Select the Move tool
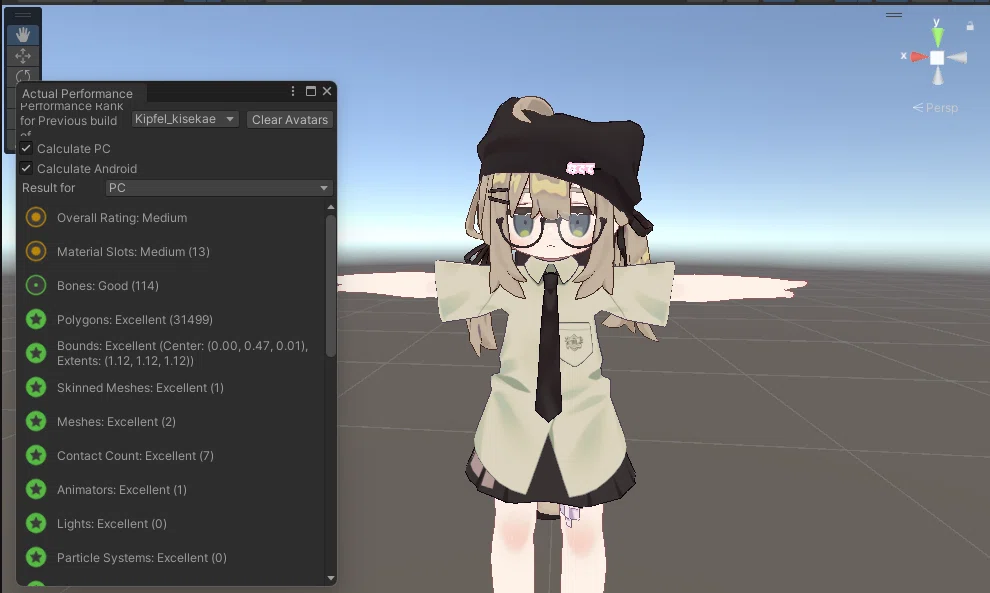Image resolution: width=990 pixels, height=593 pixels. coord(23,56)
